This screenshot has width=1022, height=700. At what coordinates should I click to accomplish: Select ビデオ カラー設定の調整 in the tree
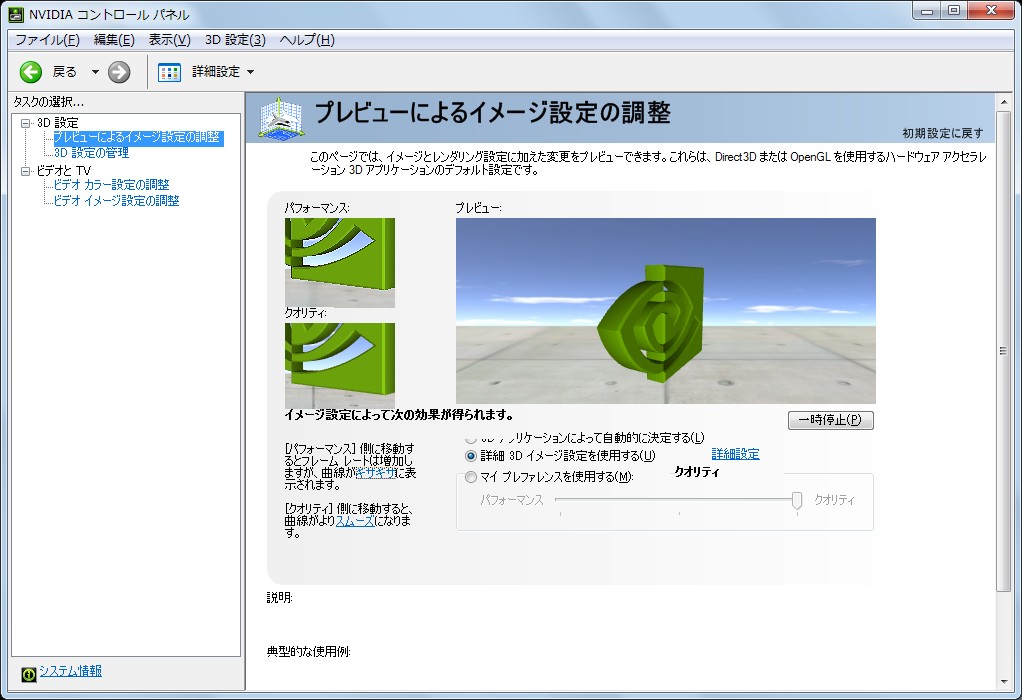[x=111, y=185]
